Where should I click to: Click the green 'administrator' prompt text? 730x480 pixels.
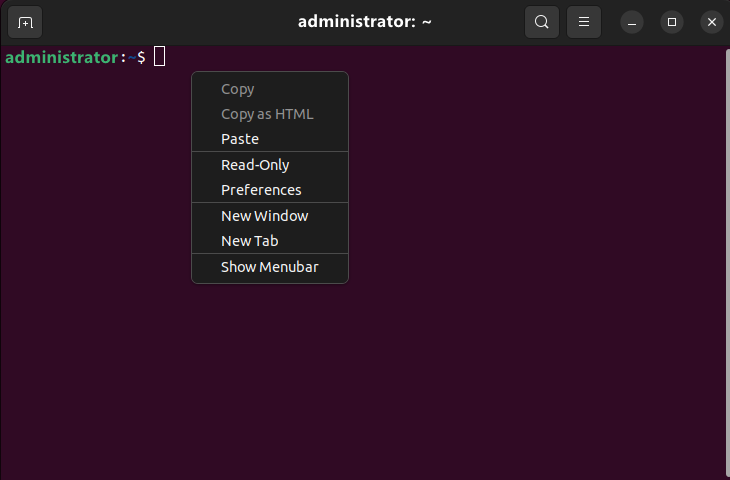pos(61,58)
